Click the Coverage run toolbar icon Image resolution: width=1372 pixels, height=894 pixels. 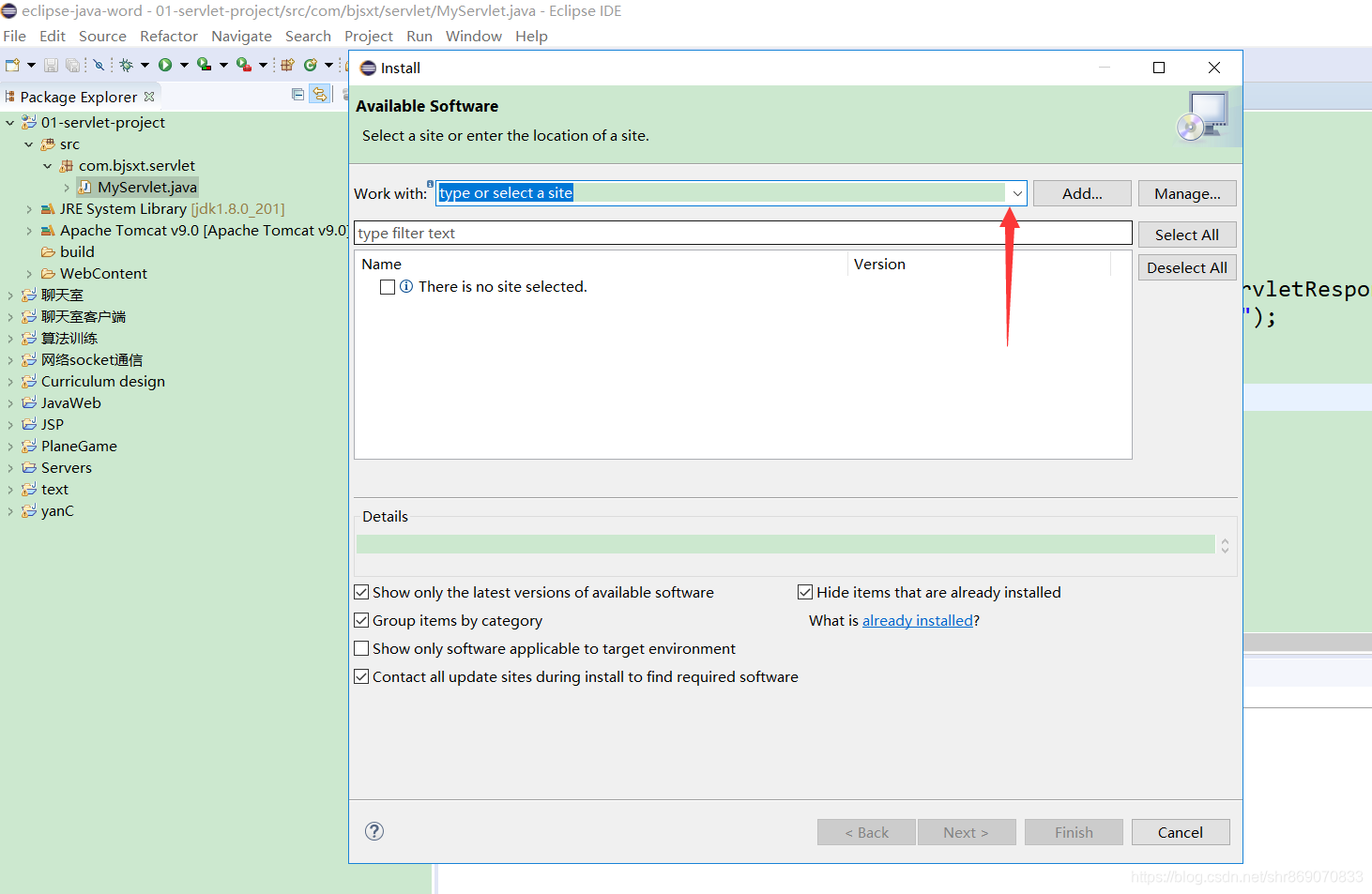point(204,65)
